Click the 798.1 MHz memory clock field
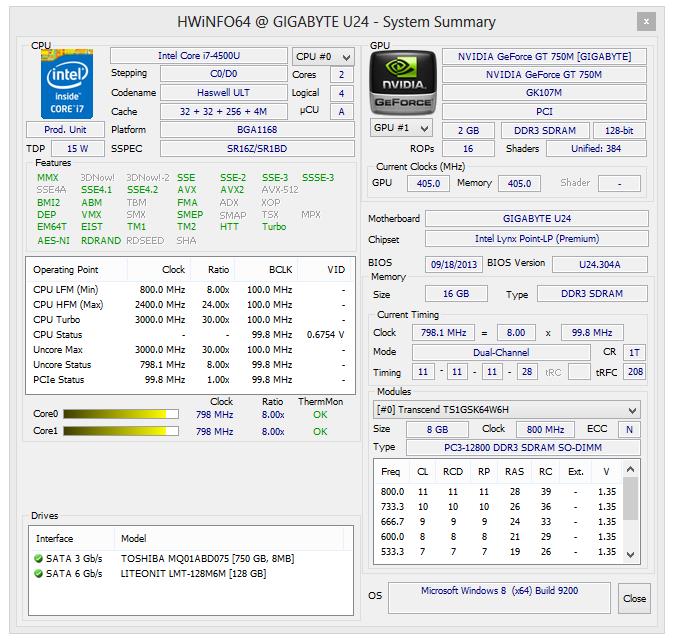 click(443, 332)
